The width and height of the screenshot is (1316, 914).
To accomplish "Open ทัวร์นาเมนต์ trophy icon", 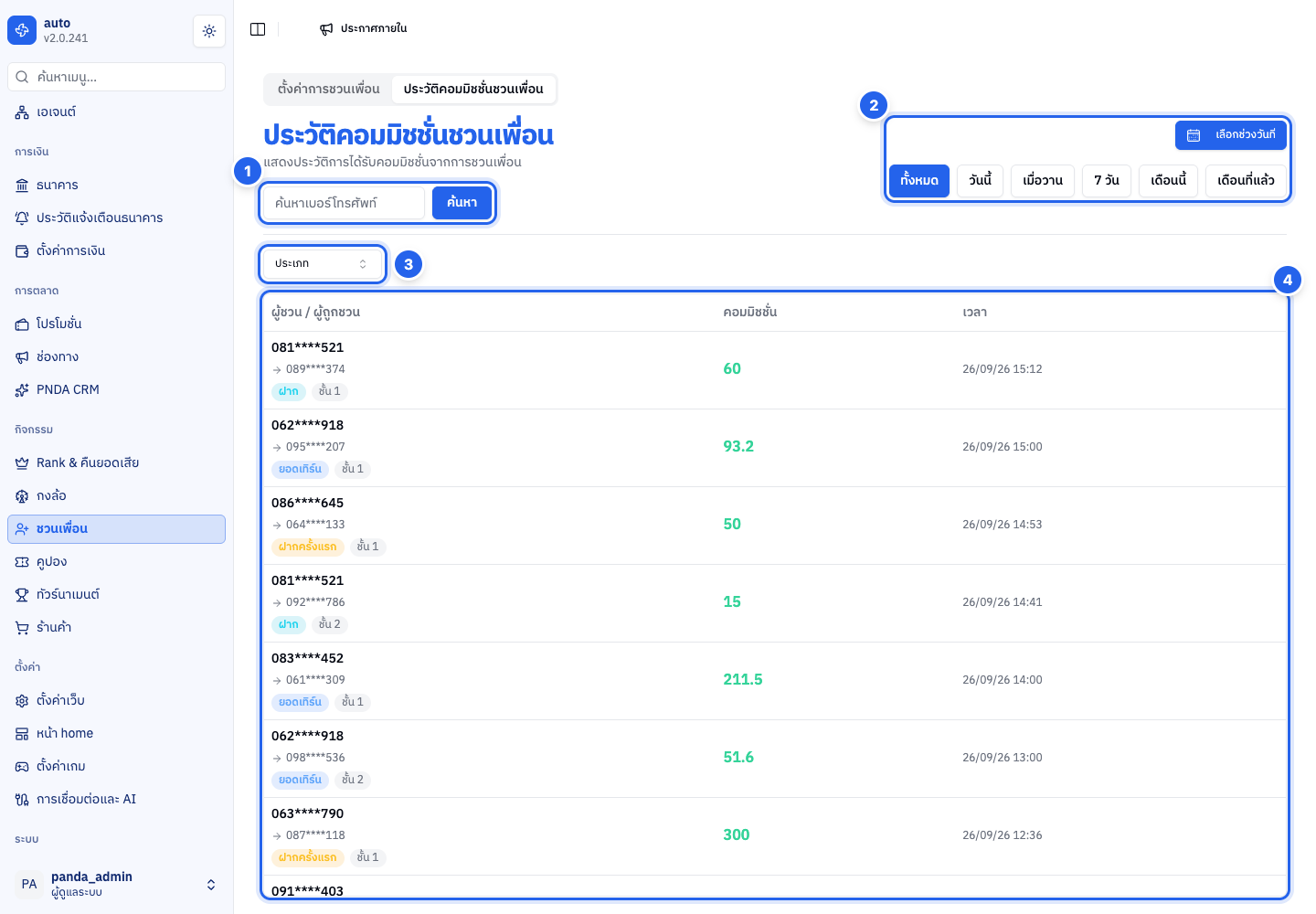I will [22, 595].
